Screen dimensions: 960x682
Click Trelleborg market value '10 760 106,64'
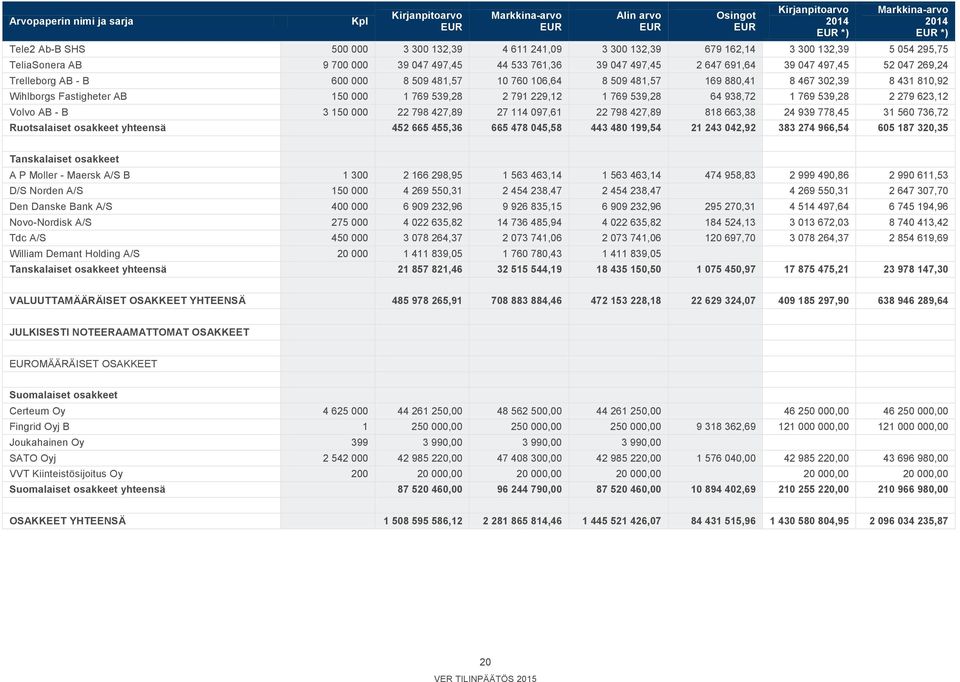pos(529,81)
